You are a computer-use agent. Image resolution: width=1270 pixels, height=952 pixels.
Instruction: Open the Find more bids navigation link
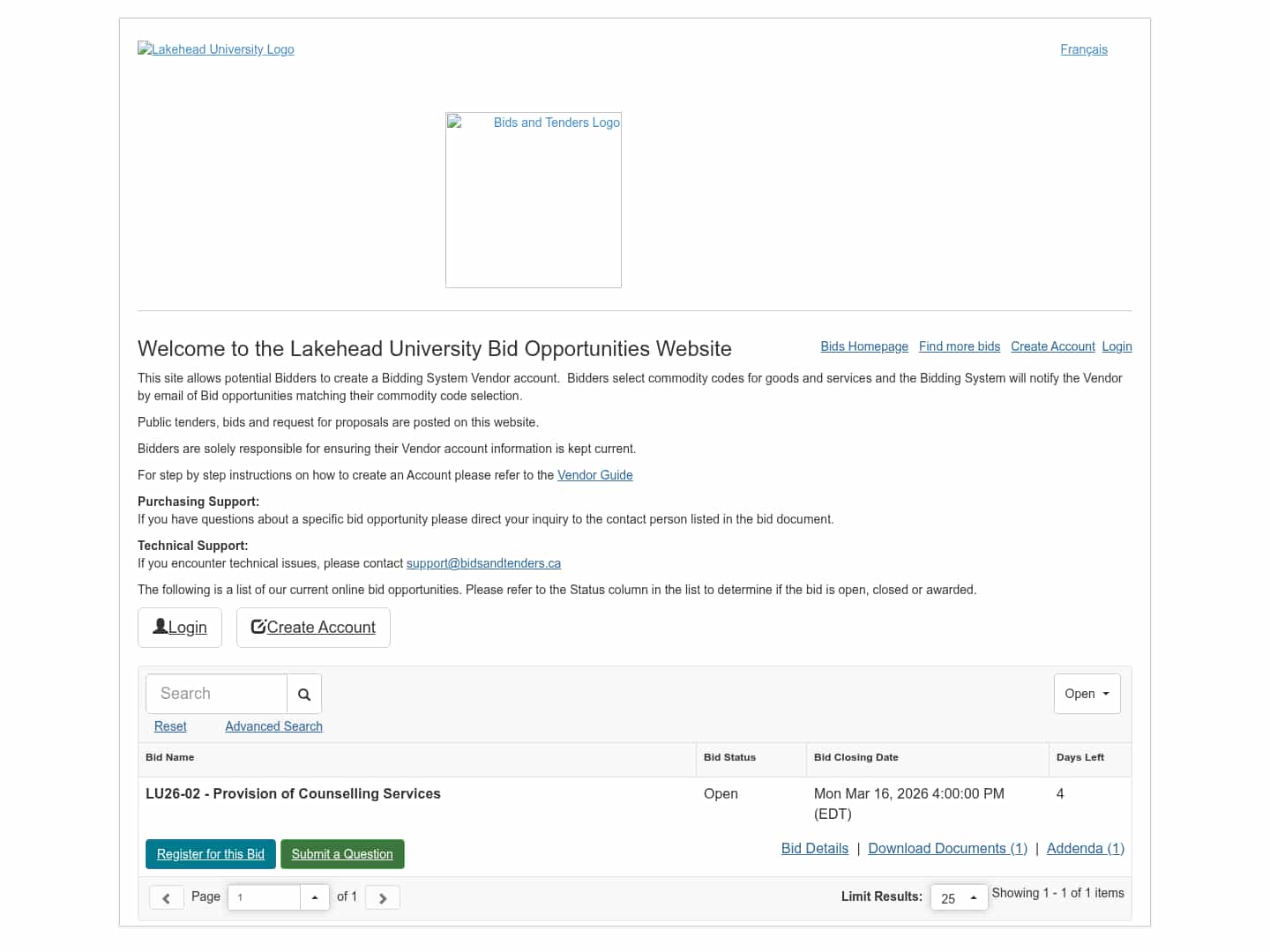[x=960, y=346]
